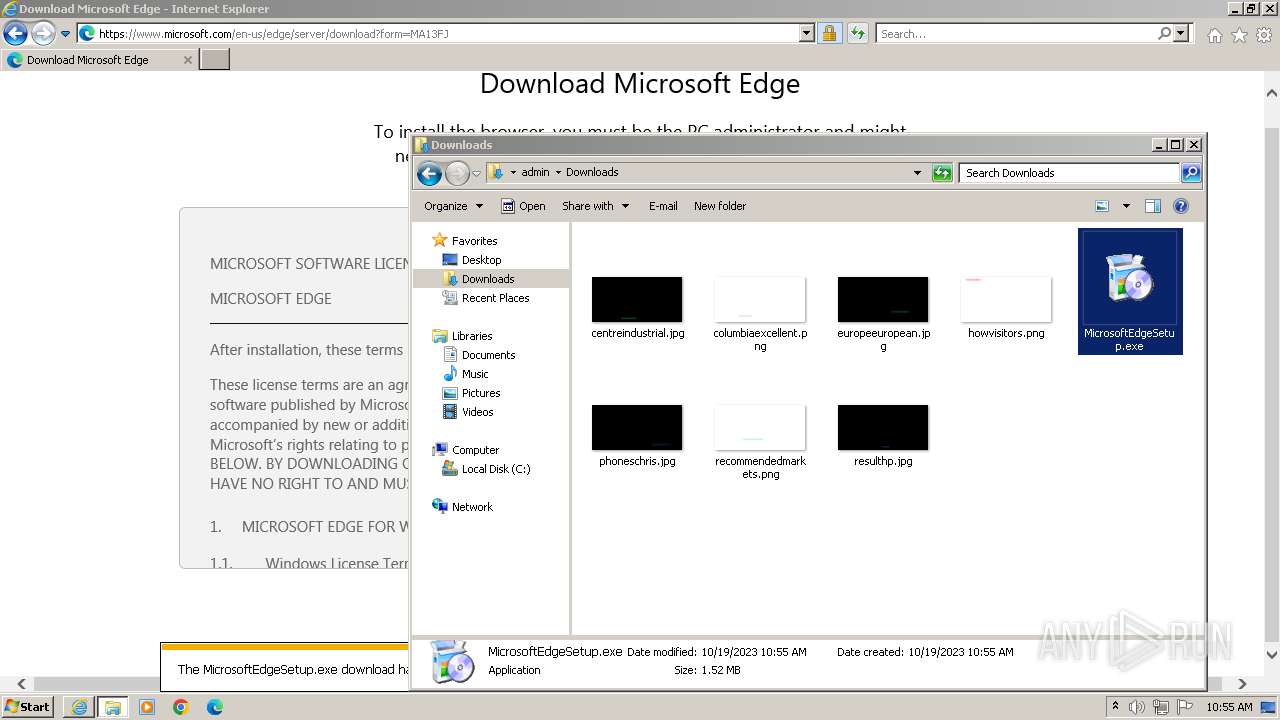Click IE Home icon
1280x720 pixels.
[x=1214, y=35]
